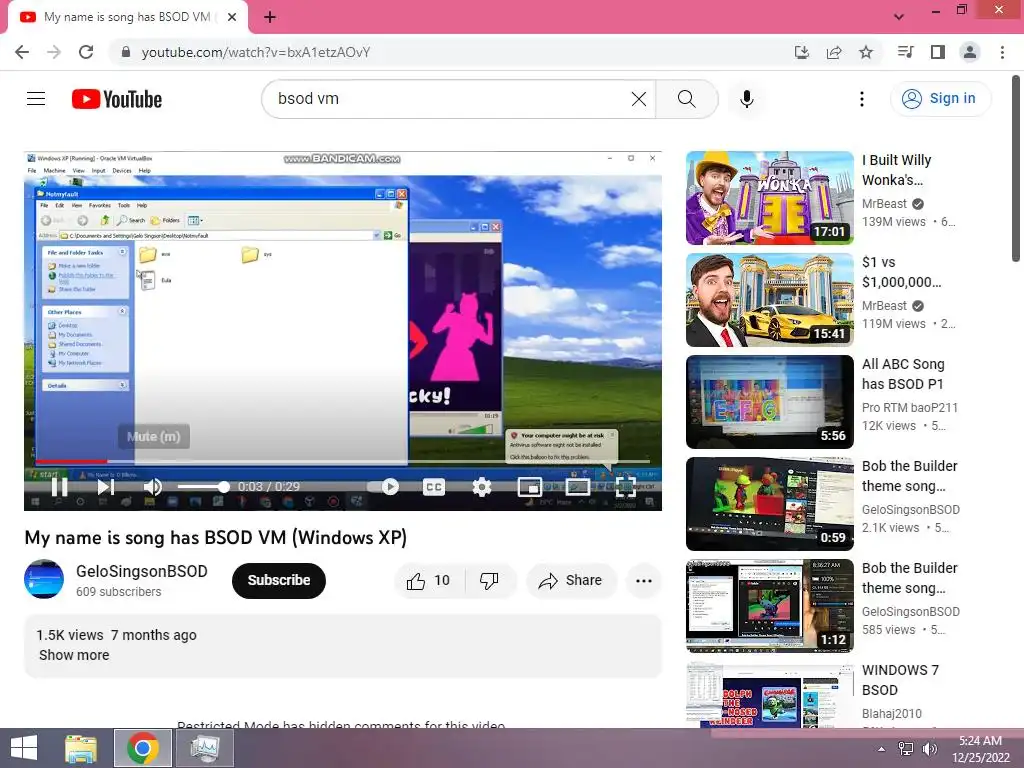The image size is (1024, 768).
Task: Open Bob the Builder 0:59 thumbnail
Action: tap(769, 504)
